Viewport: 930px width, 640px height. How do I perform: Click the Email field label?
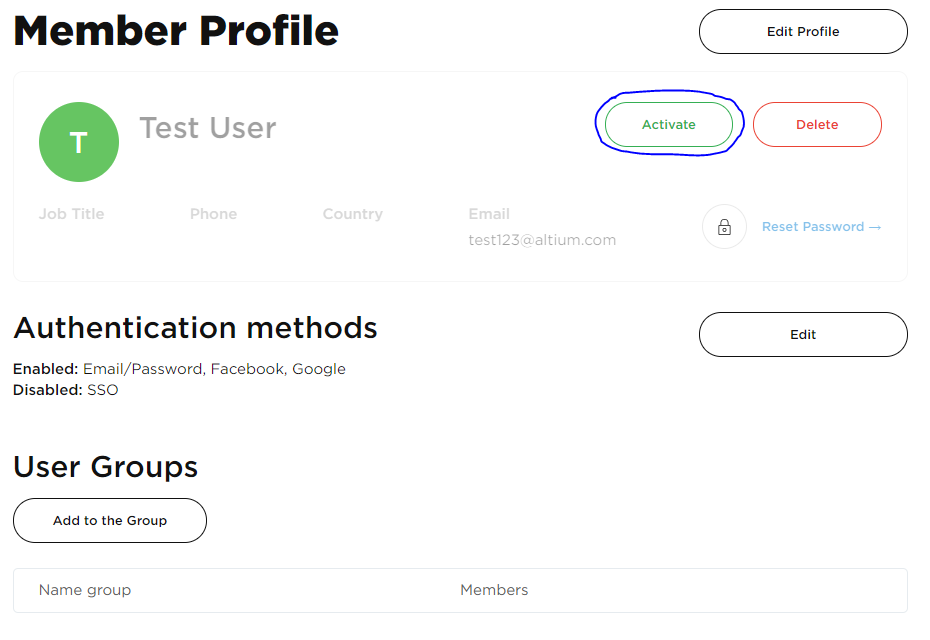pyautogui.click(x=489, y=214)
